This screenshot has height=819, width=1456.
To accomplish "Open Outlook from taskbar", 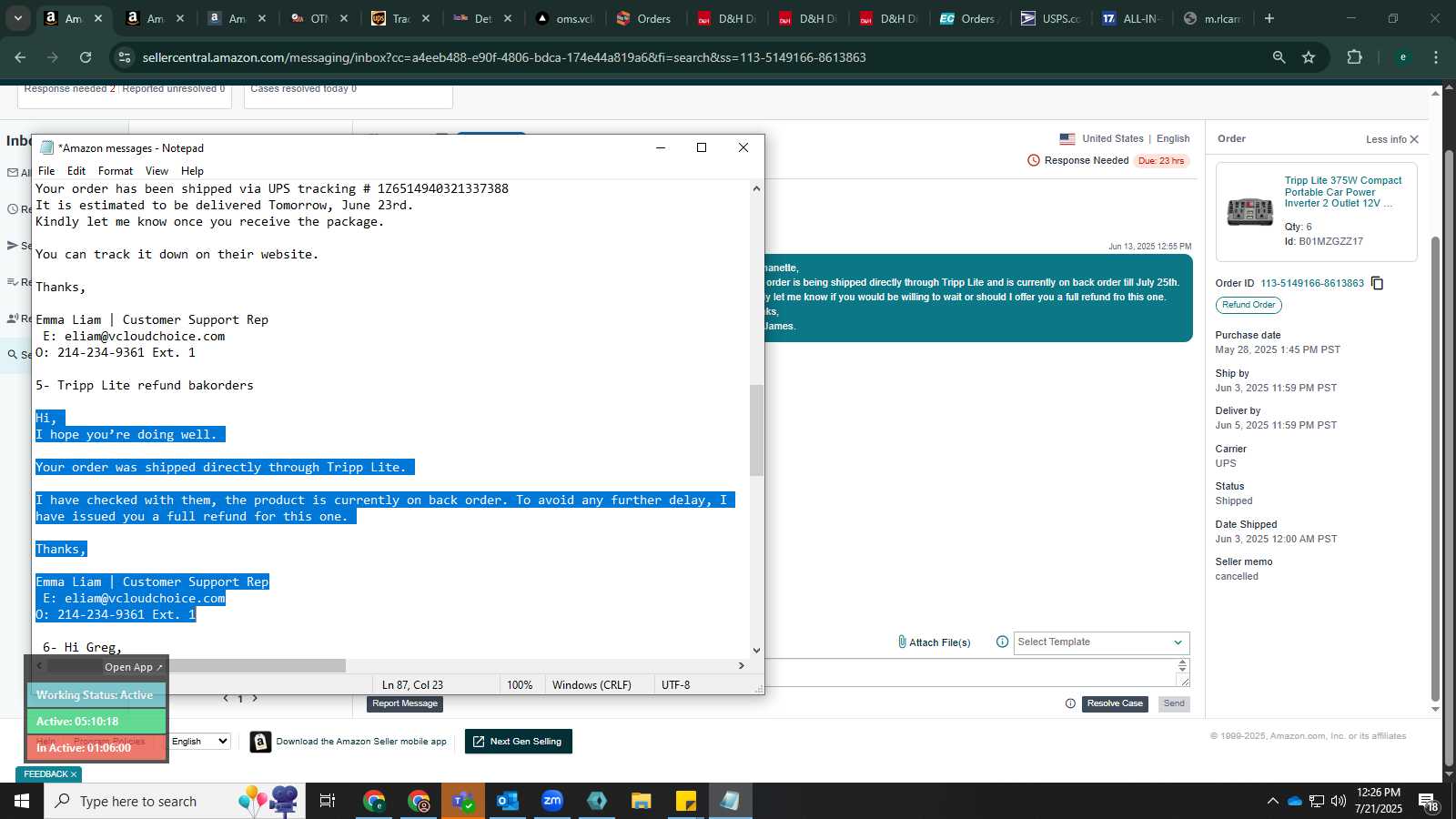I will click(508, 801).
